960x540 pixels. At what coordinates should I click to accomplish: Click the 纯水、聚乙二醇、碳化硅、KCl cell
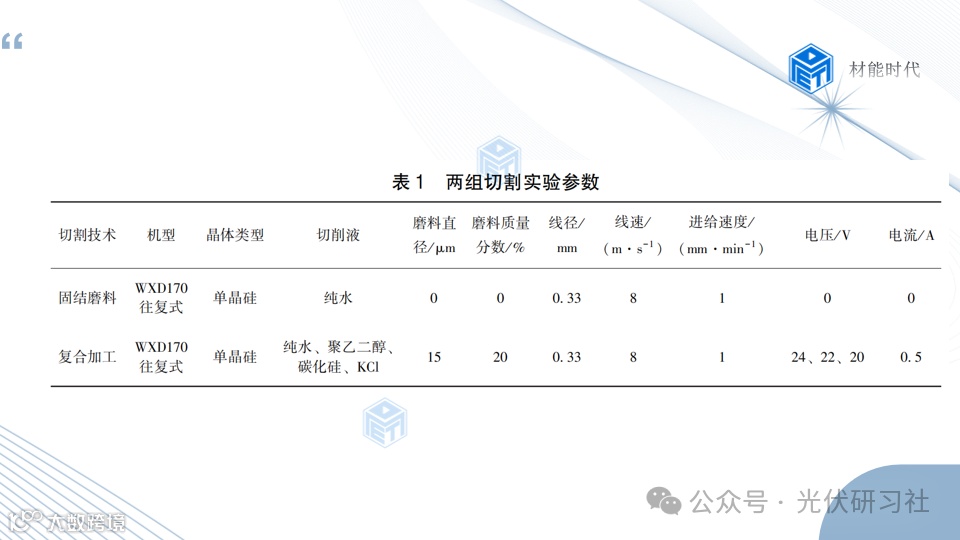point(338,357)
